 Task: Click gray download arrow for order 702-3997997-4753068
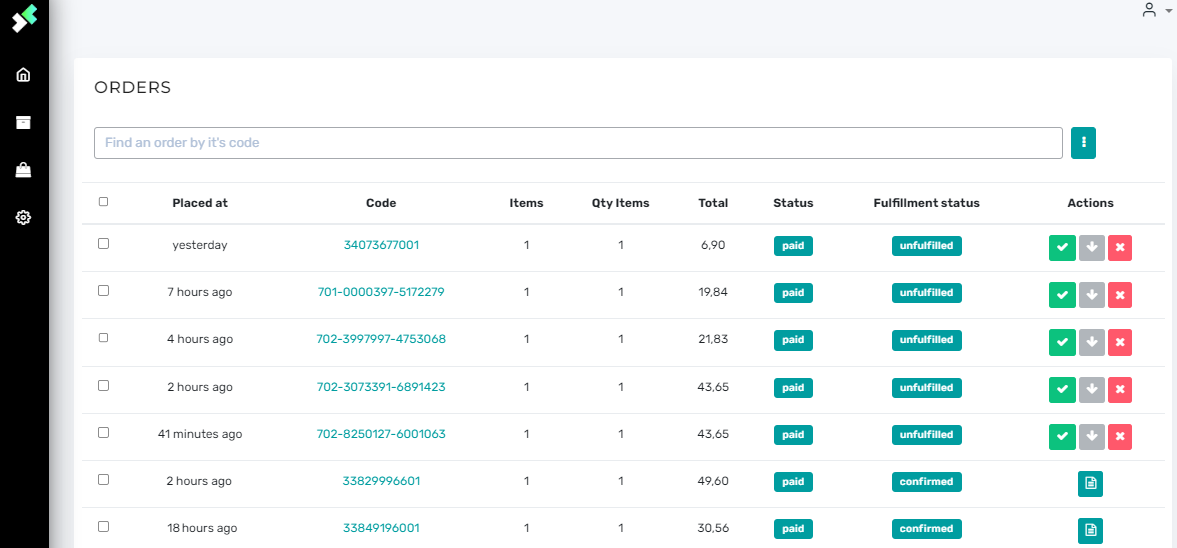[1091, 342]
